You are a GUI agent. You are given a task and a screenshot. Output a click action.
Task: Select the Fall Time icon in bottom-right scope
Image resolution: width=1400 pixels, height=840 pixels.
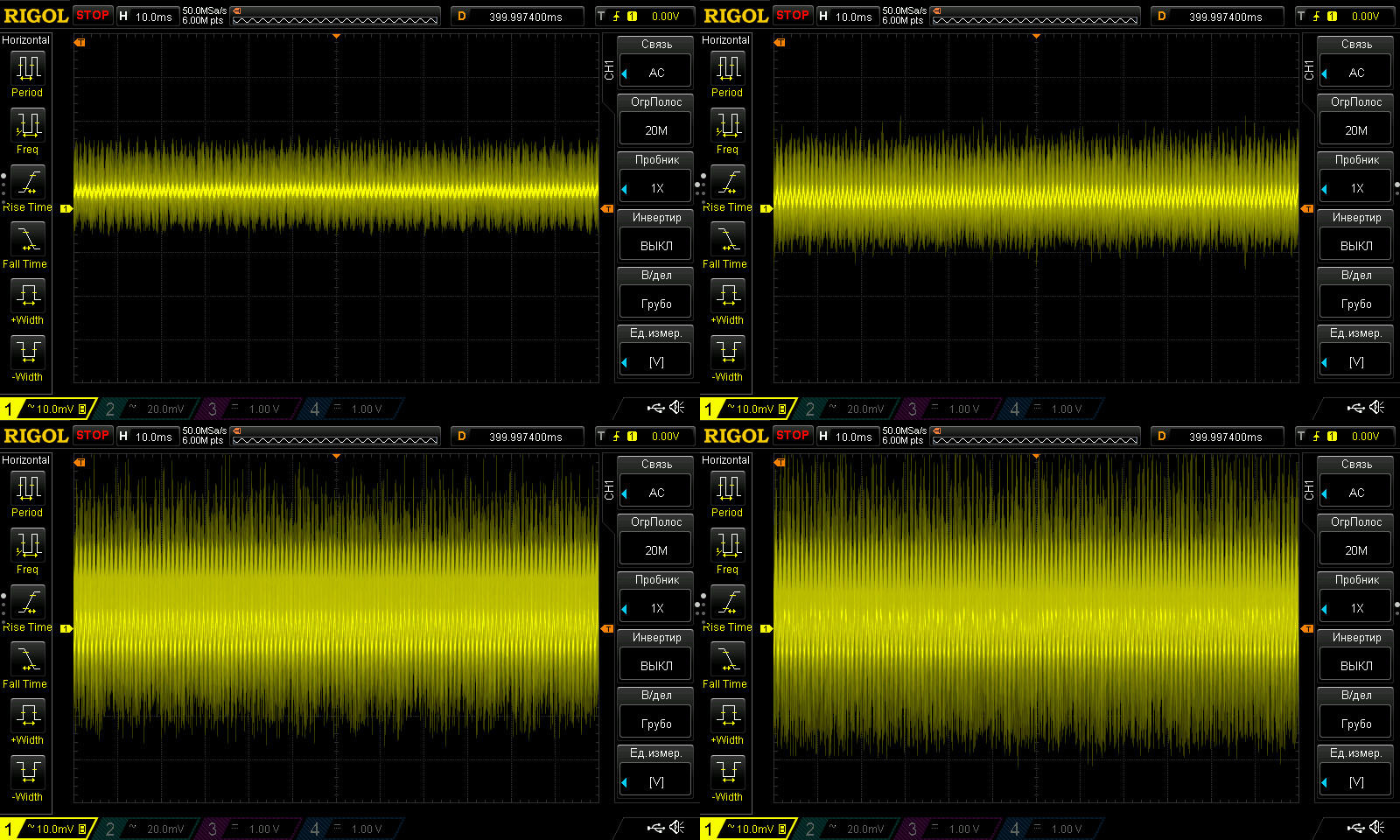(x=728, y=659)
